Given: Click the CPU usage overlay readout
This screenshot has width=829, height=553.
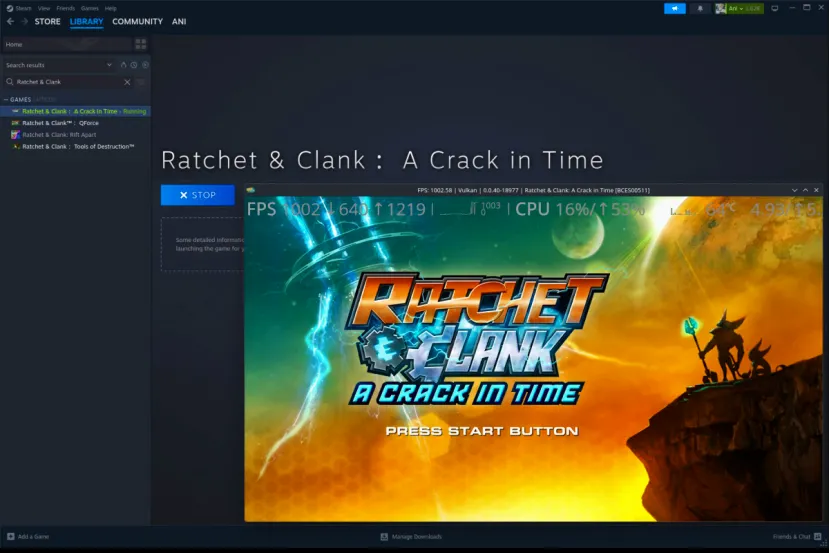Looking at the screenshot, I should click(580, 209).
